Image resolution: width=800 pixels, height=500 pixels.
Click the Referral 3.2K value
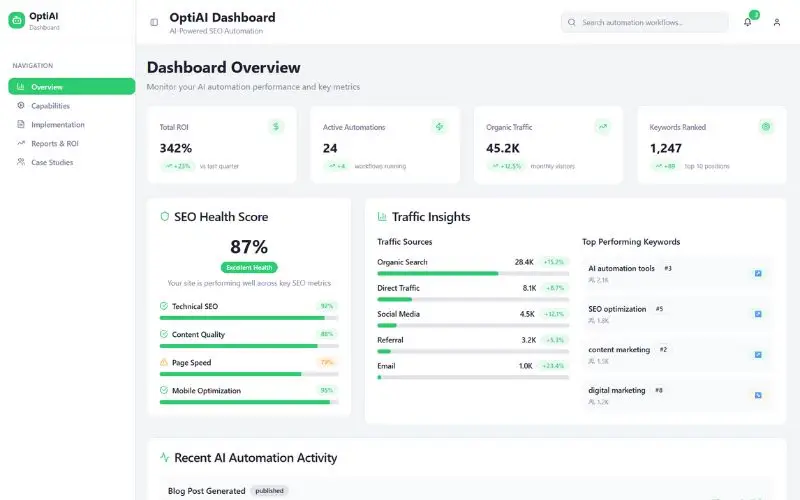[529, 340]
